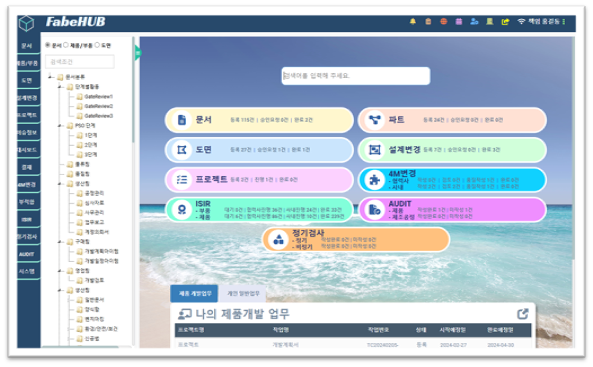Collapse the 문서분류 root tree node
The image size is (593, 367).
[50, 77]
